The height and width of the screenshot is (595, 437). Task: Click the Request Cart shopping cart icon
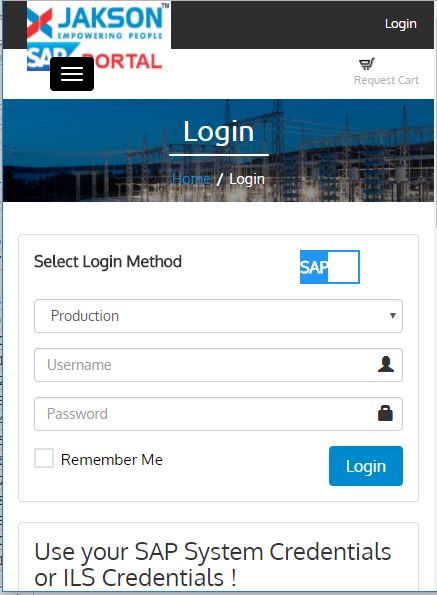(x=366, y=64)
